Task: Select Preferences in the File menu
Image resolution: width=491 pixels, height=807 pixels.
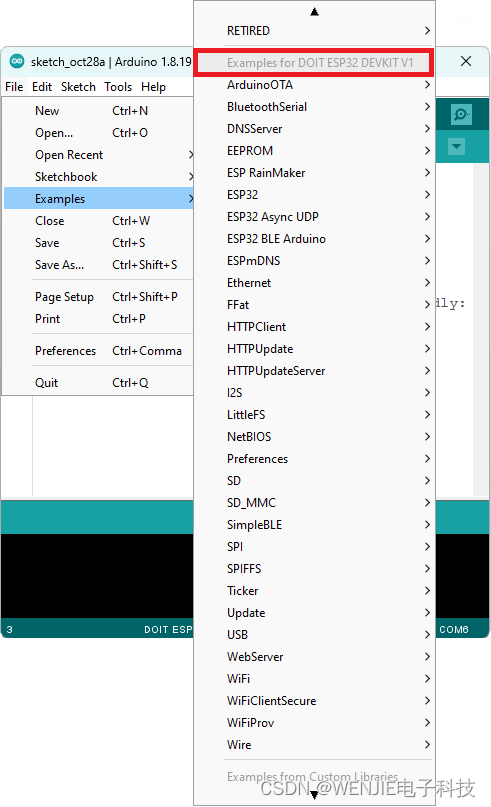Action: (99, 350)
